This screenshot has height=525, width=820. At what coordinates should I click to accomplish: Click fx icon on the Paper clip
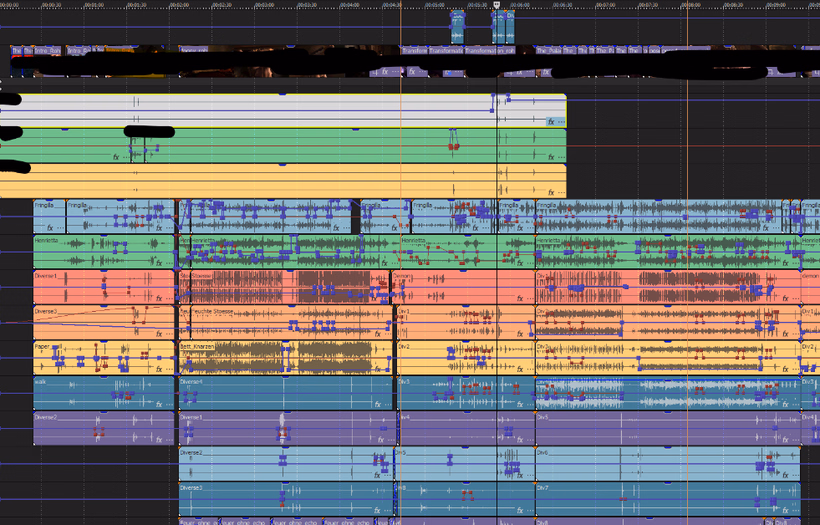click(159, 368)
